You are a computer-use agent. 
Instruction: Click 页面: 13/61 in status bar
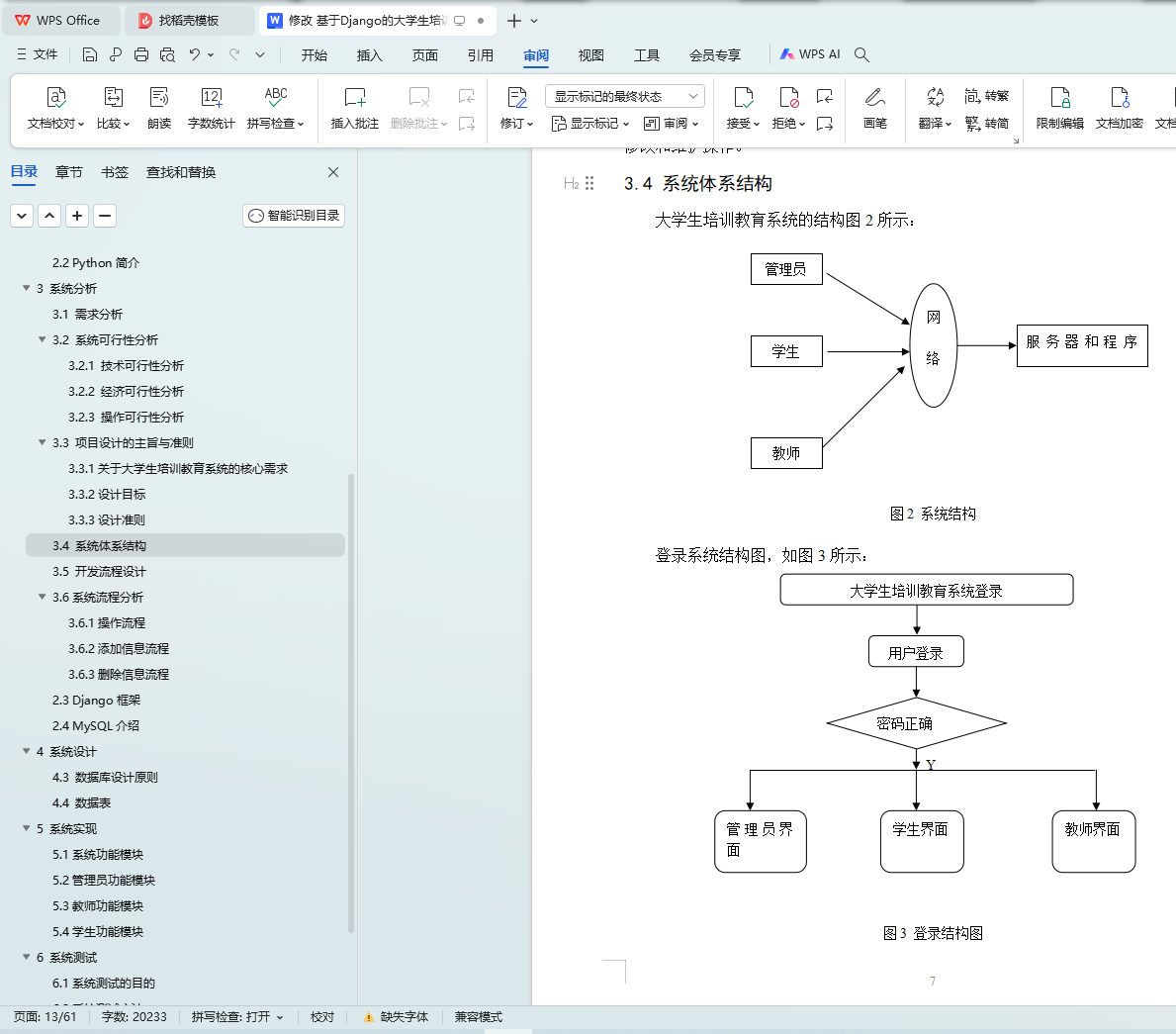click(45, 1017)
